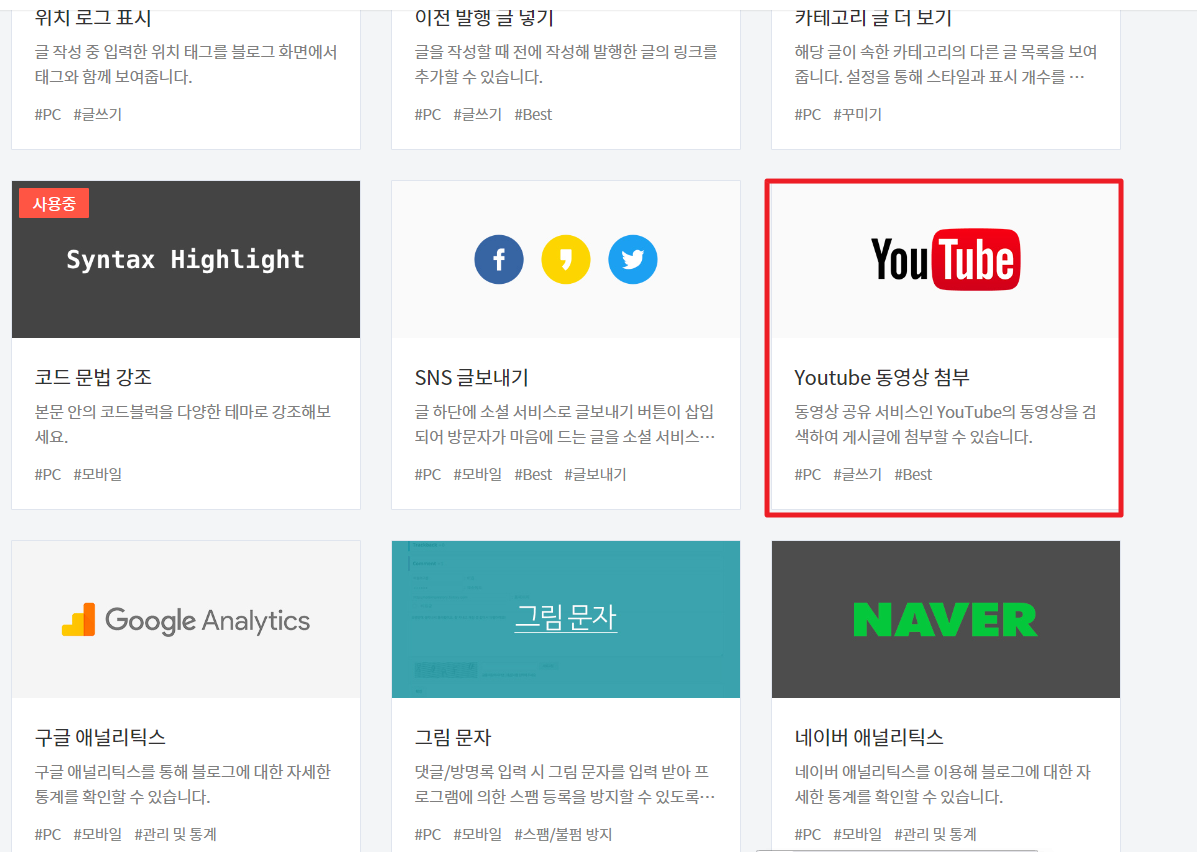Click #PC tag under 코드 문법 강조
The image size is (1197, 852).
coord(47,475)
